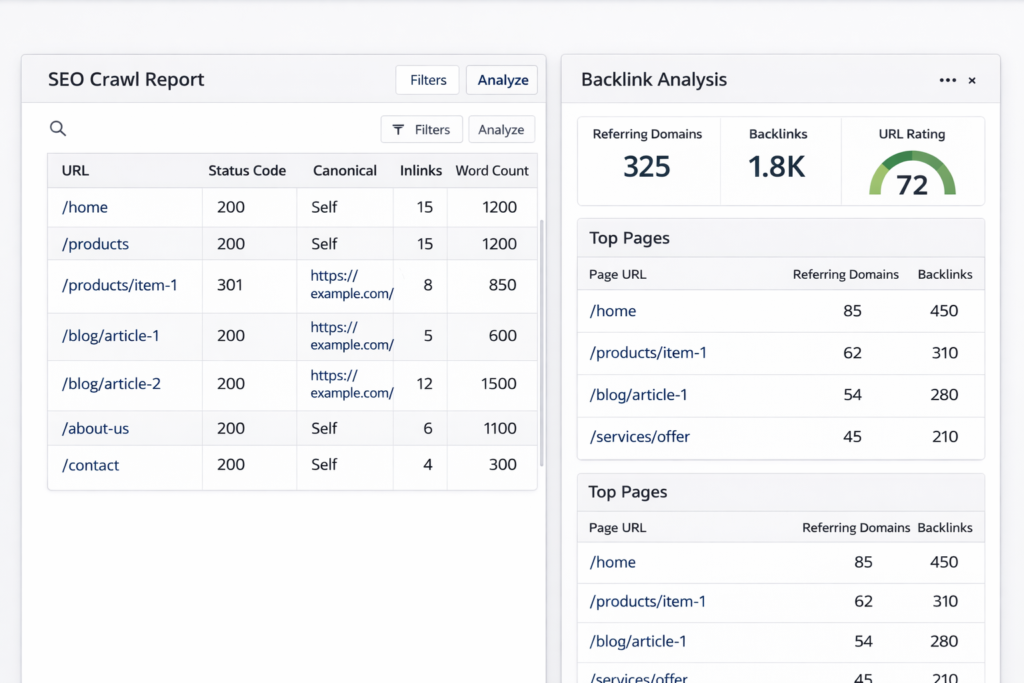The image size is (1024, 683).
Task: Open the /home page link in the crawl table
Action: click(84, 207)
